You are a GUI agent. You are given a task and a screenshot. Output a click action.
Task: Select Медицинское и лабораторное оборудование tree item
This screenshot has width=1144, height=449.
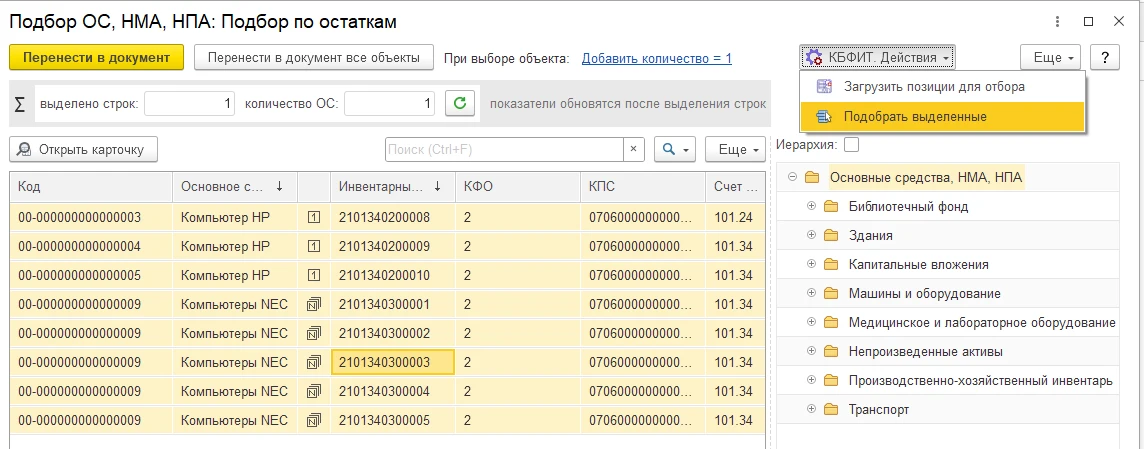(x=982, y=322)
